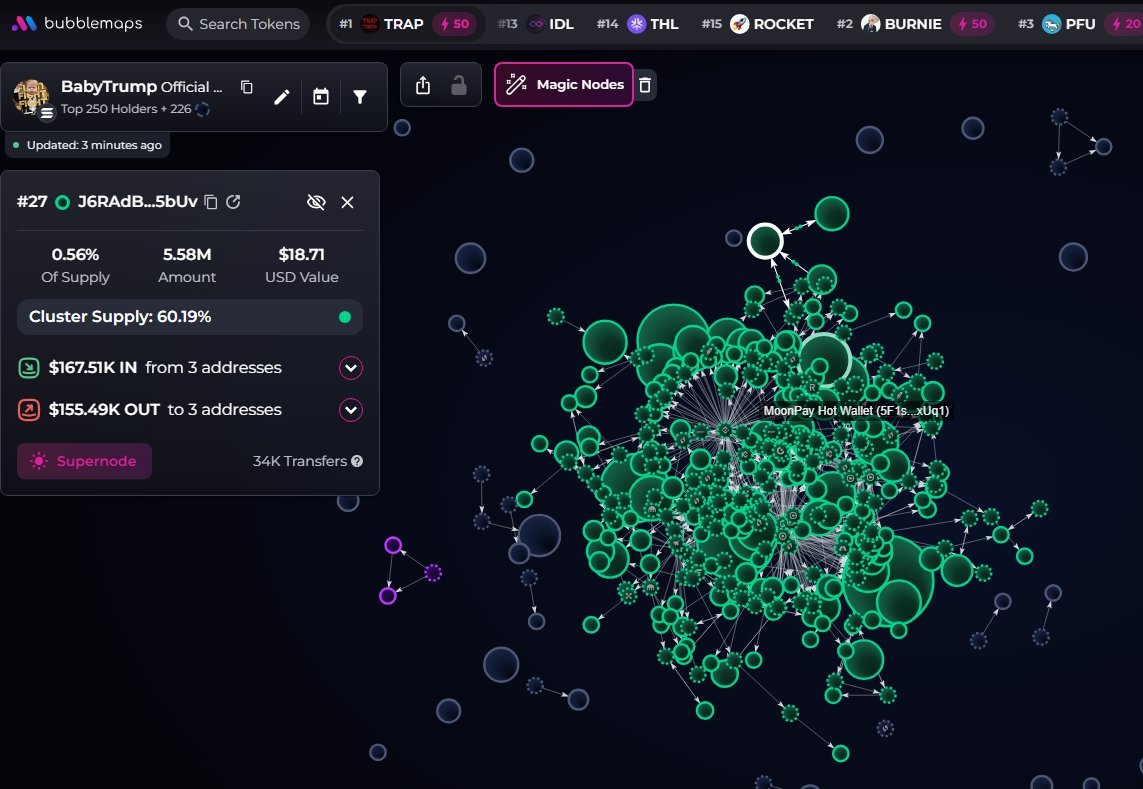Click the Supernode button

tap(85, 461)
